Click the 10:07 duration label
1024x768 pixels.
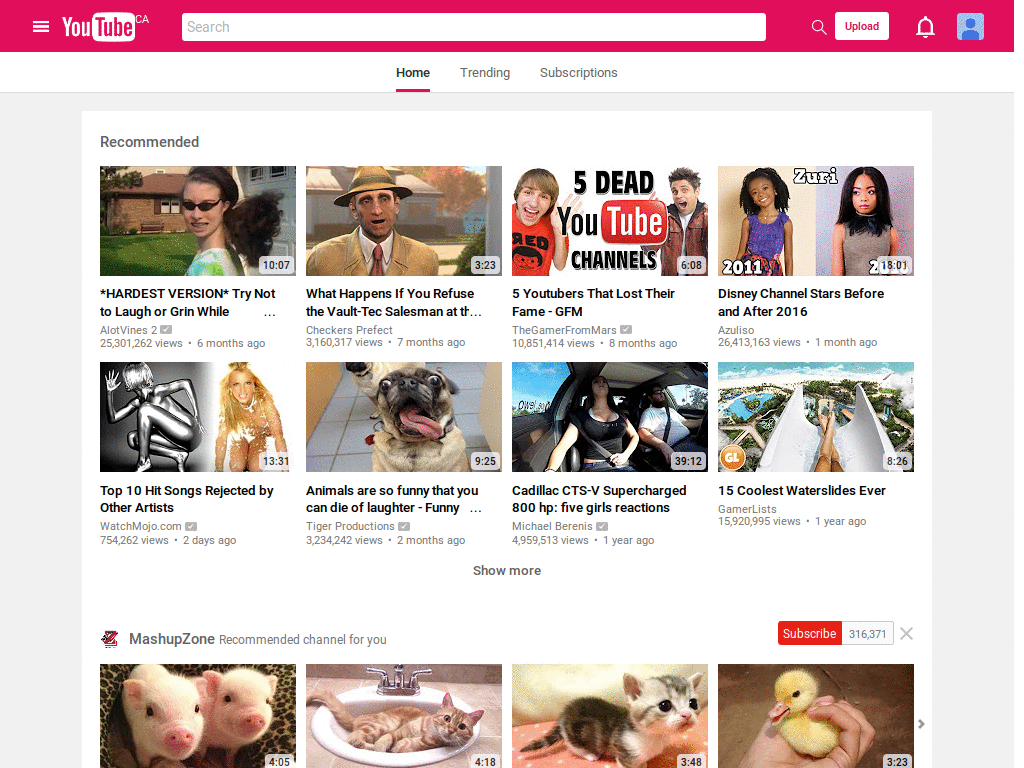(276, 265)
